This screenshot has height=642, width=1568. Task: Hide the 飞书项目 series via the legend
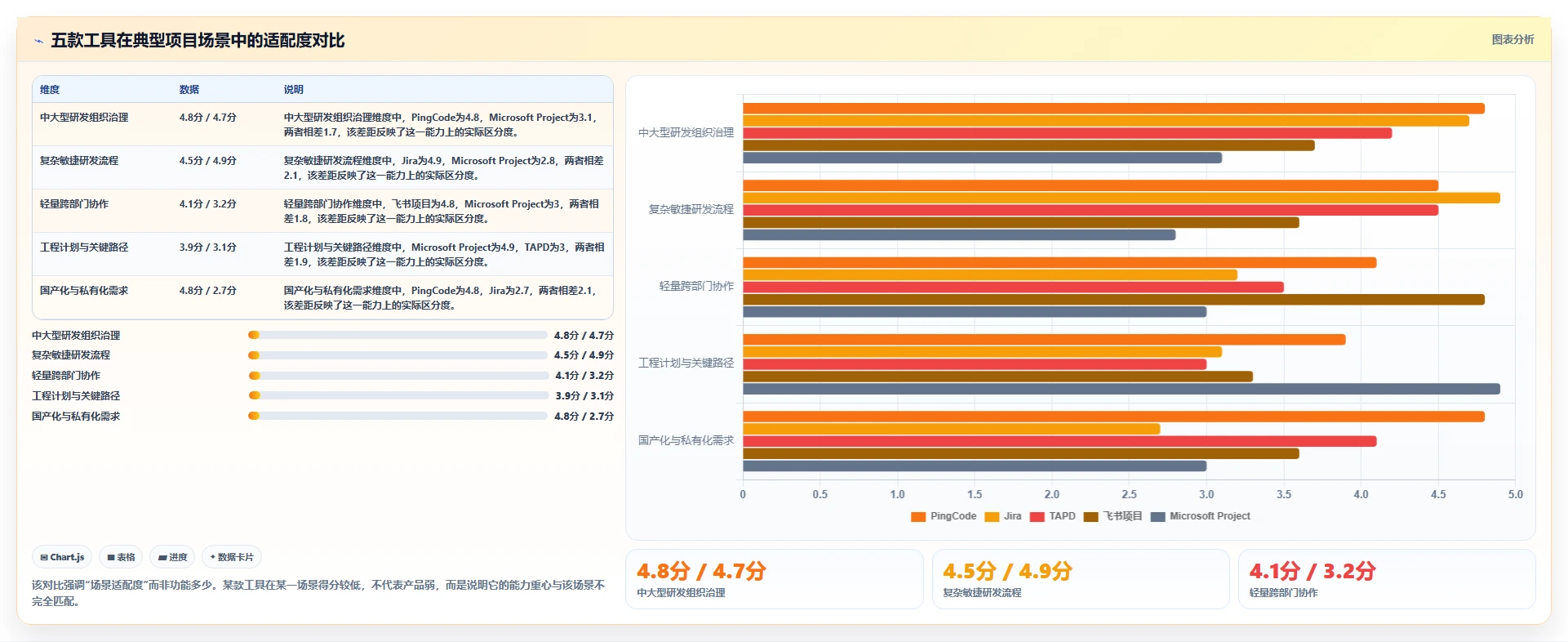click(1113, 516)
